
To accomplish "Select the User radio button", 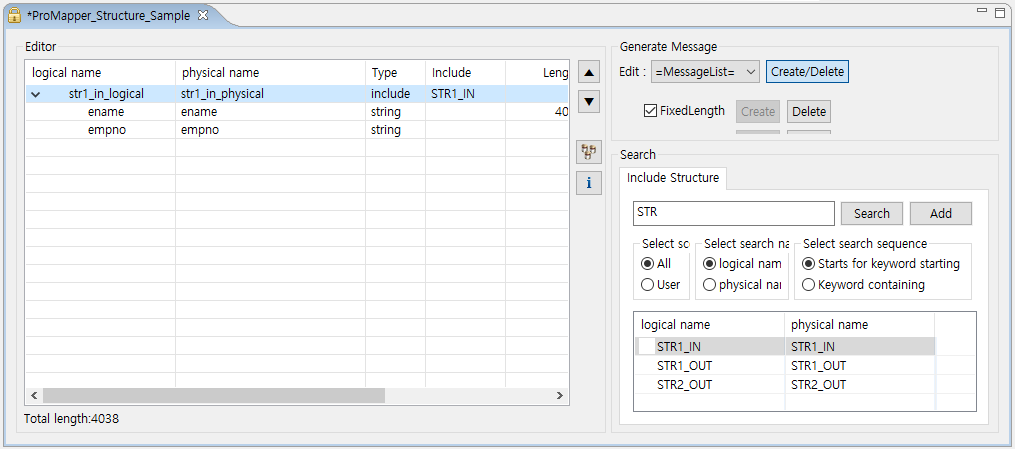I will pyautogui.click(x=647, y=285).
